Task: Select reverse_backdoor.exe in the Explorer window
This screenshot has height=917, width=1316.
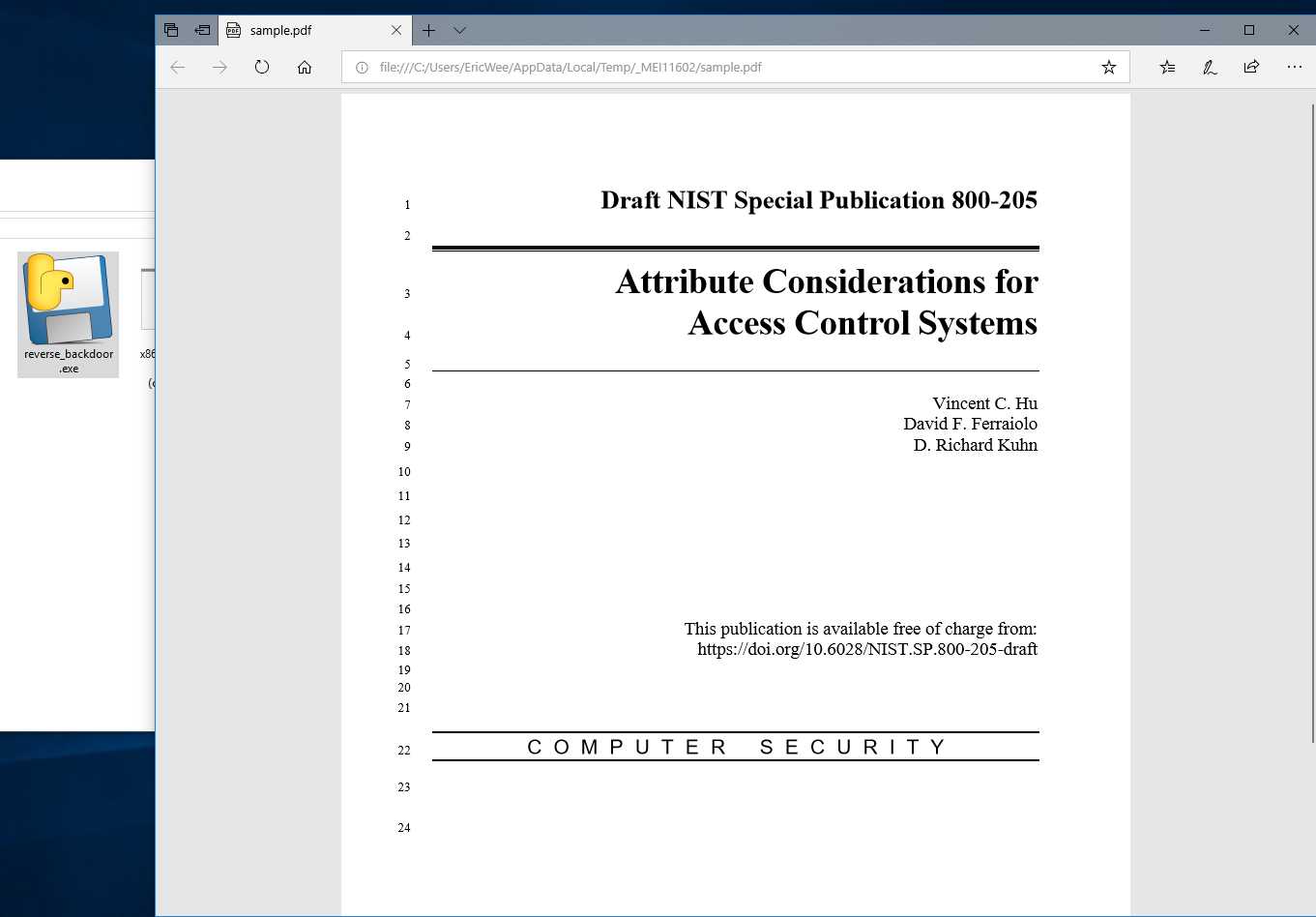Action: [69, 314]
